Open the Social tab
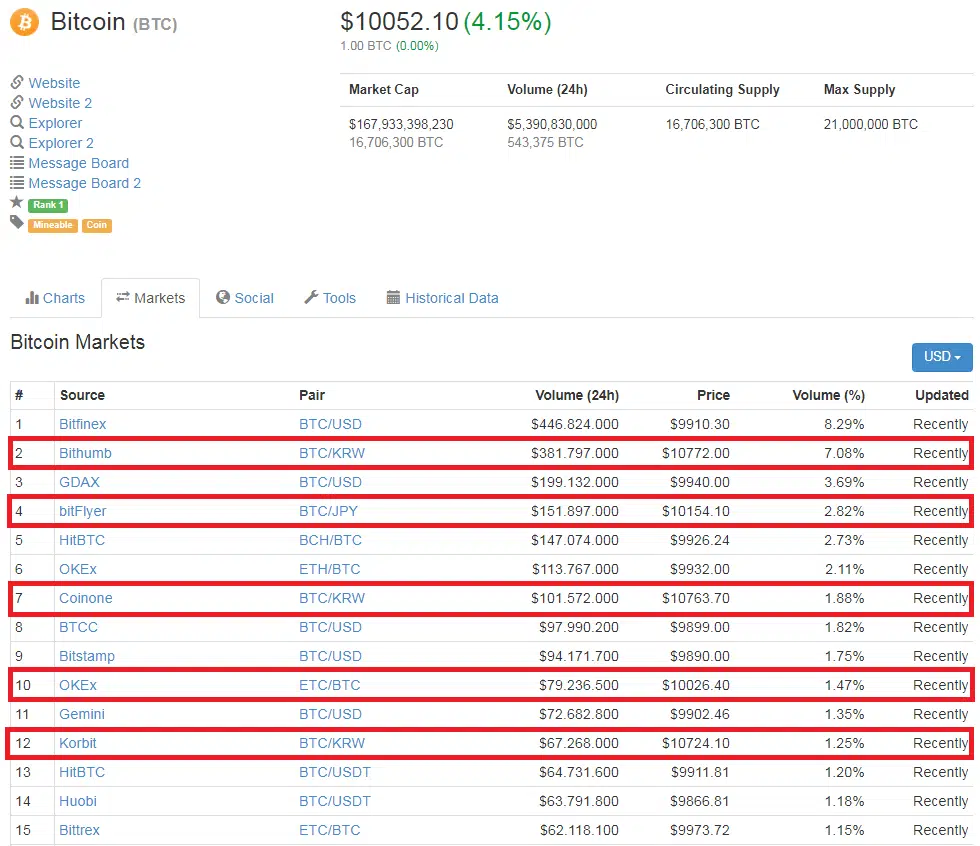The image size is (980, 846). [245, 298]
